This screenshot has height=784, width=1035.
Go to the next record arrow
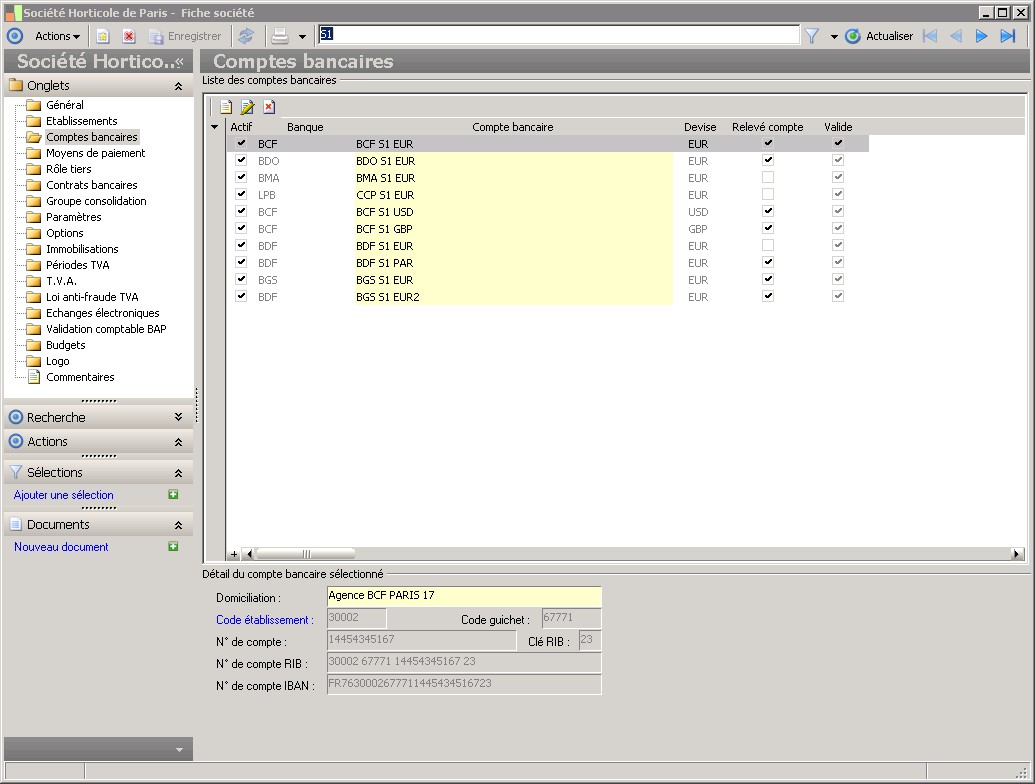pyautogui.click(x=982, y=36)
